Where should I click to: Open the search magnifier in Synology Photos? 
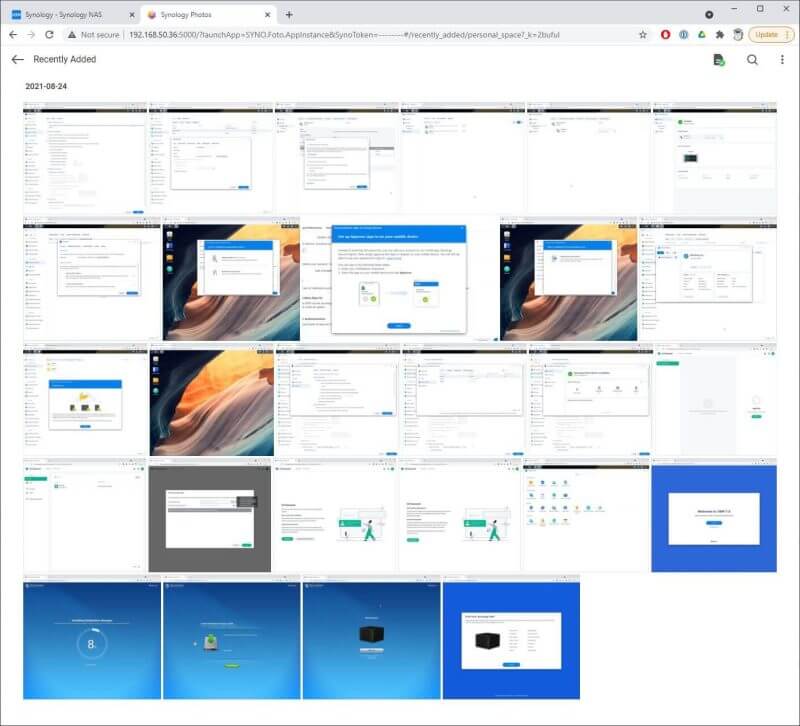coord(752,60)
